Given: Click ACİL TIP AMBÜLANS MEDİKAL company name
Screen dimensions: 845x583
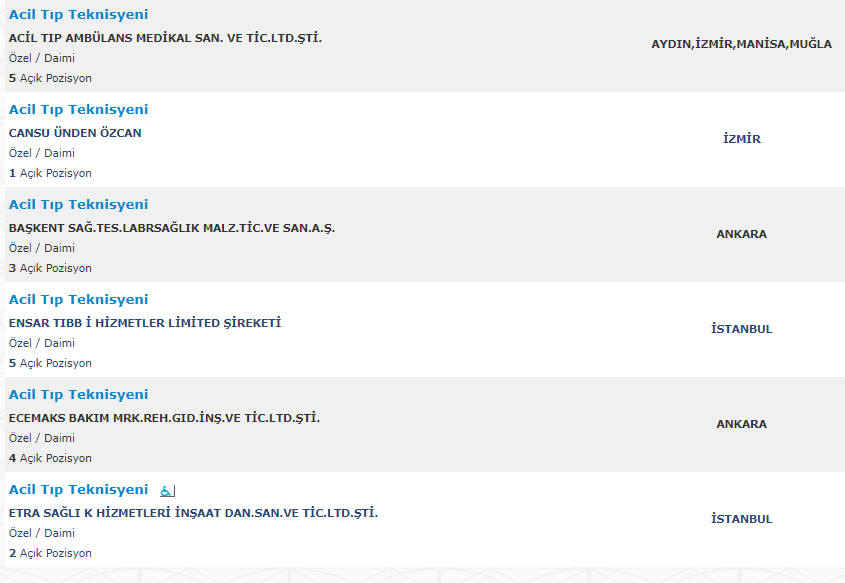Looking at the screenshot, I should pyautogui.click(x=165, y=38).
